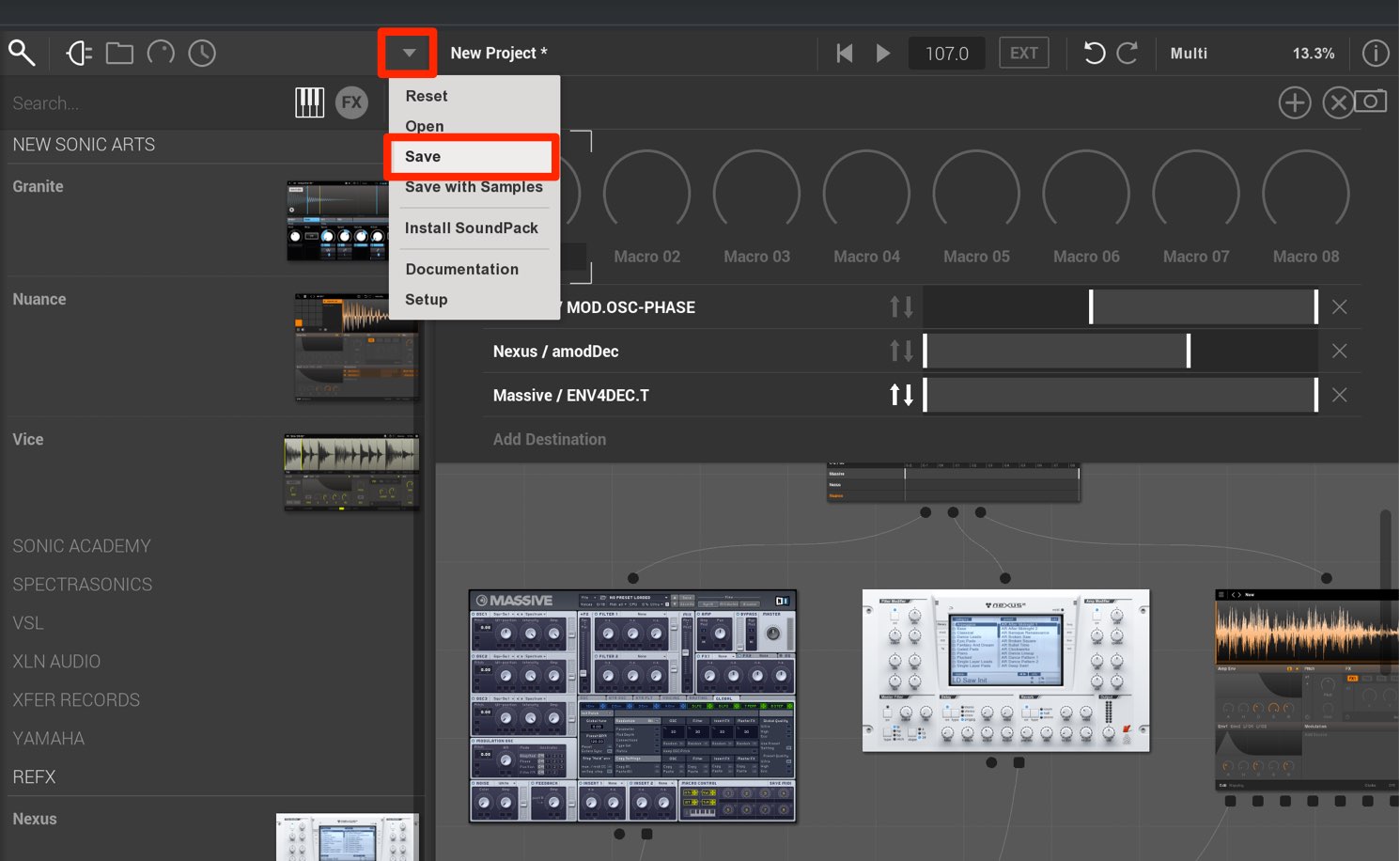The image size is (1400, 861).
Task: Open the main menu dropdown arrow
Action: tap(409, 53)
